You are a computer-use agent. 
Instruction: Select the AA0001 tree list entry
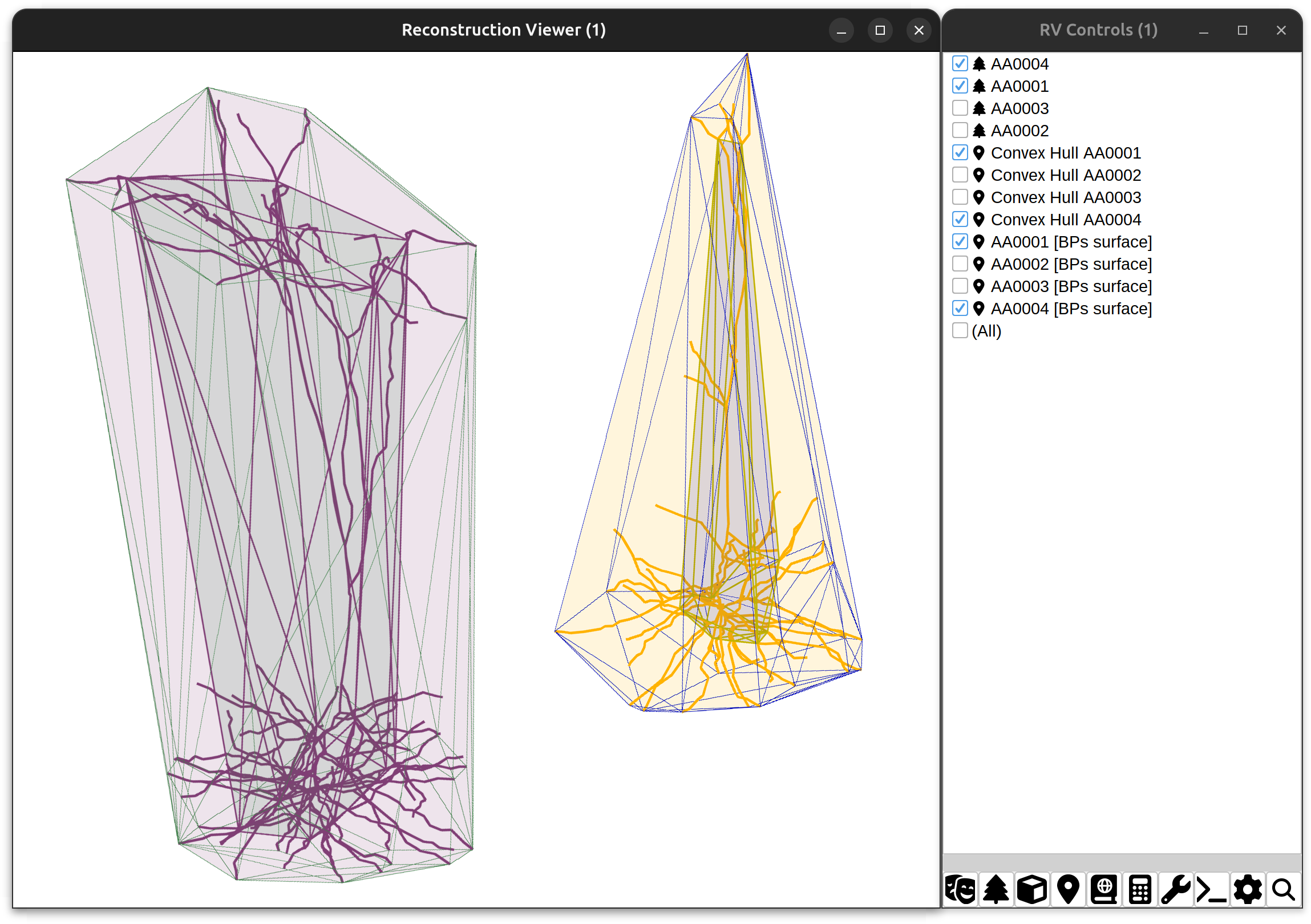[x=1019, y=86]
